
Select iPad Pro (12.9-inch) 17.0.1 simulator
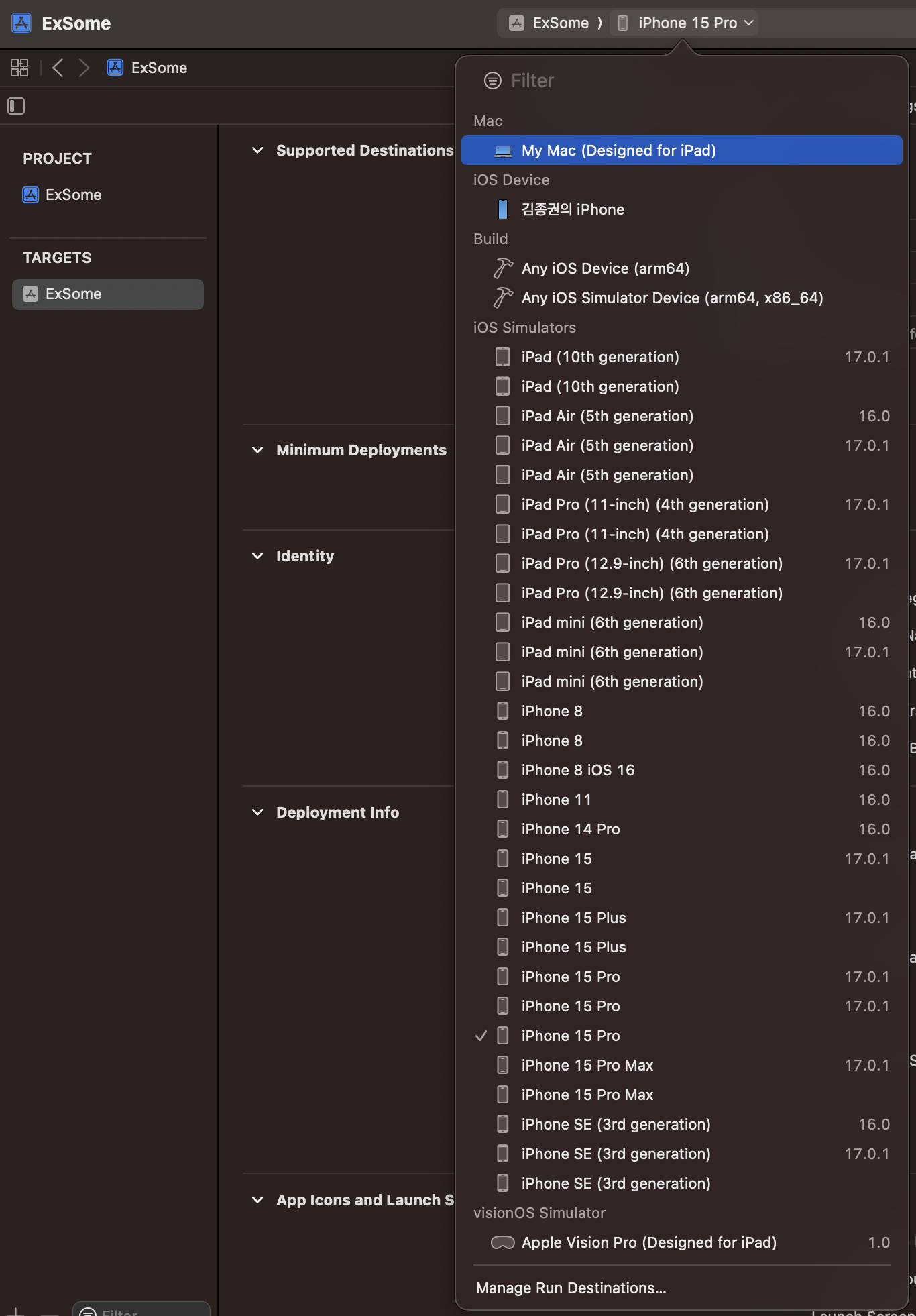pos(682,563)
